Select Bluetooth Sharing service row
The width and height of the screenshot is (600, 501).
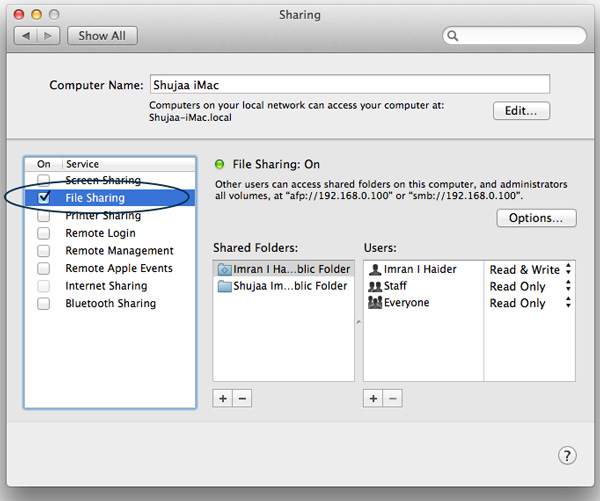[110, 304]
